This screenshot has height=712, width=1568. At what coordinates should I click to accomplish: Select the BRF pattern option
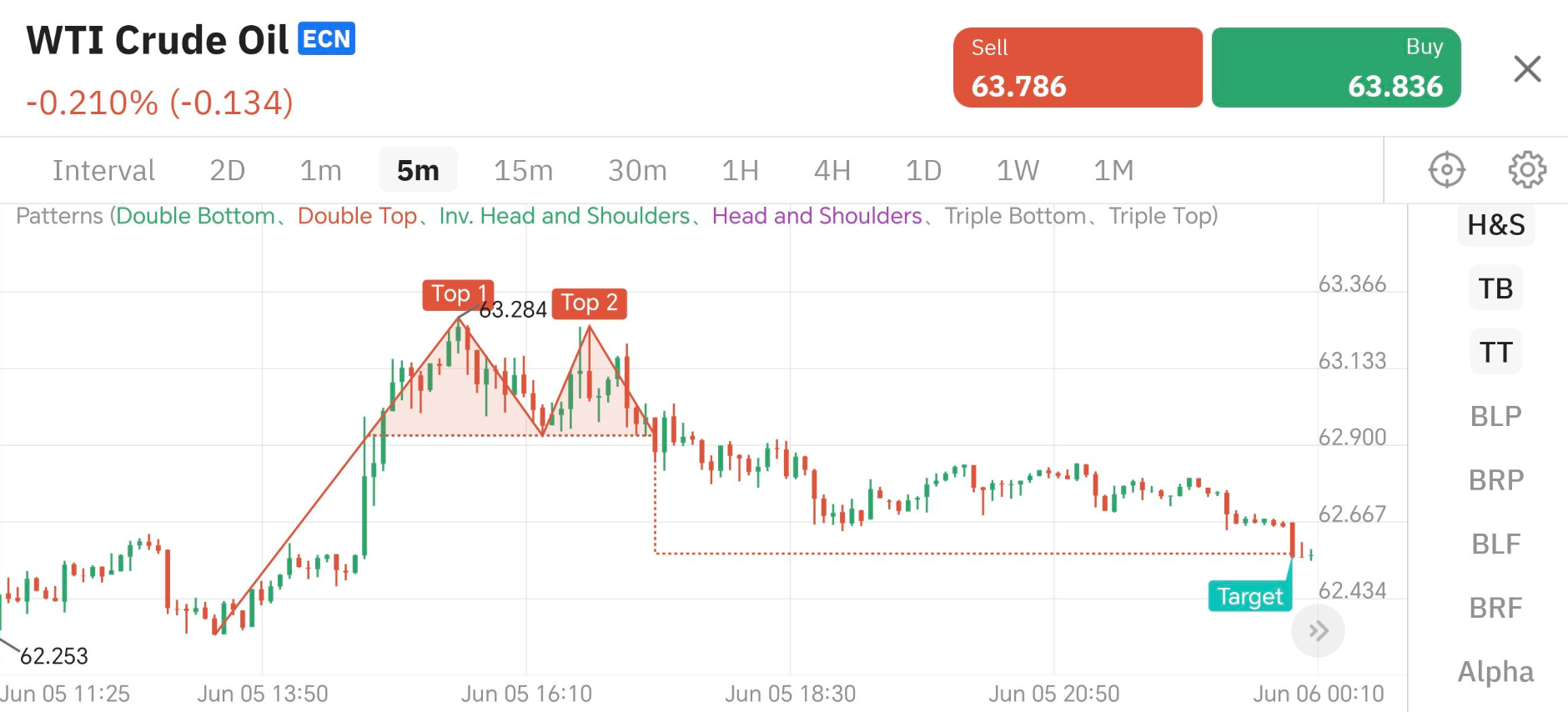click(x=1495, y=608)
